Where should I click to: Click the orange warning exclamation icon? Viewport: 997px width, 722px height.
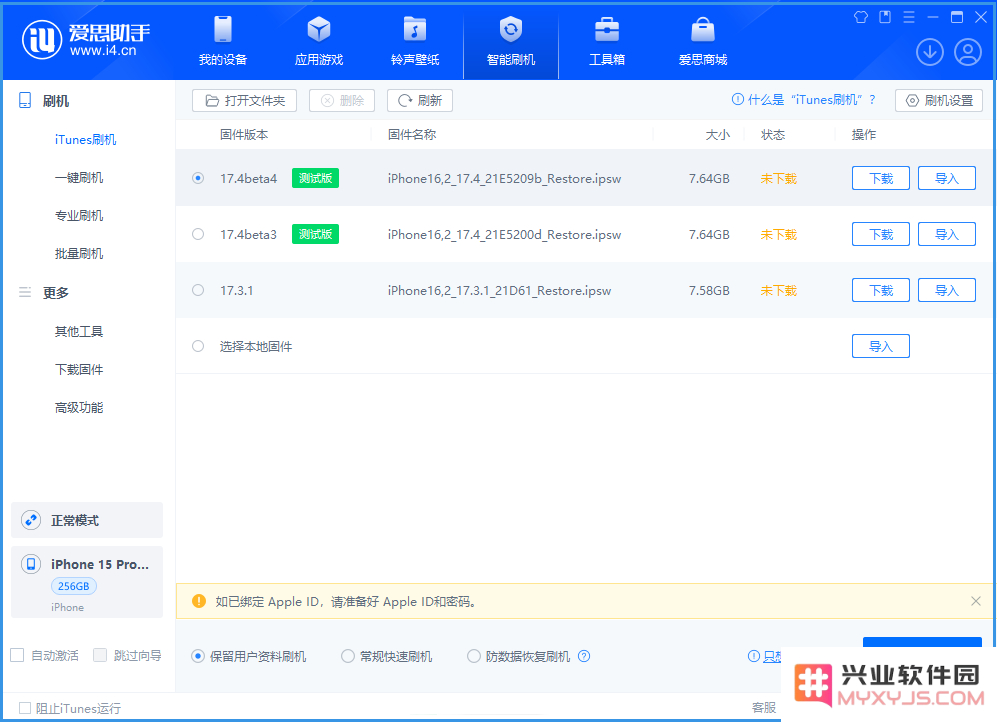click(x=199, y=601)
